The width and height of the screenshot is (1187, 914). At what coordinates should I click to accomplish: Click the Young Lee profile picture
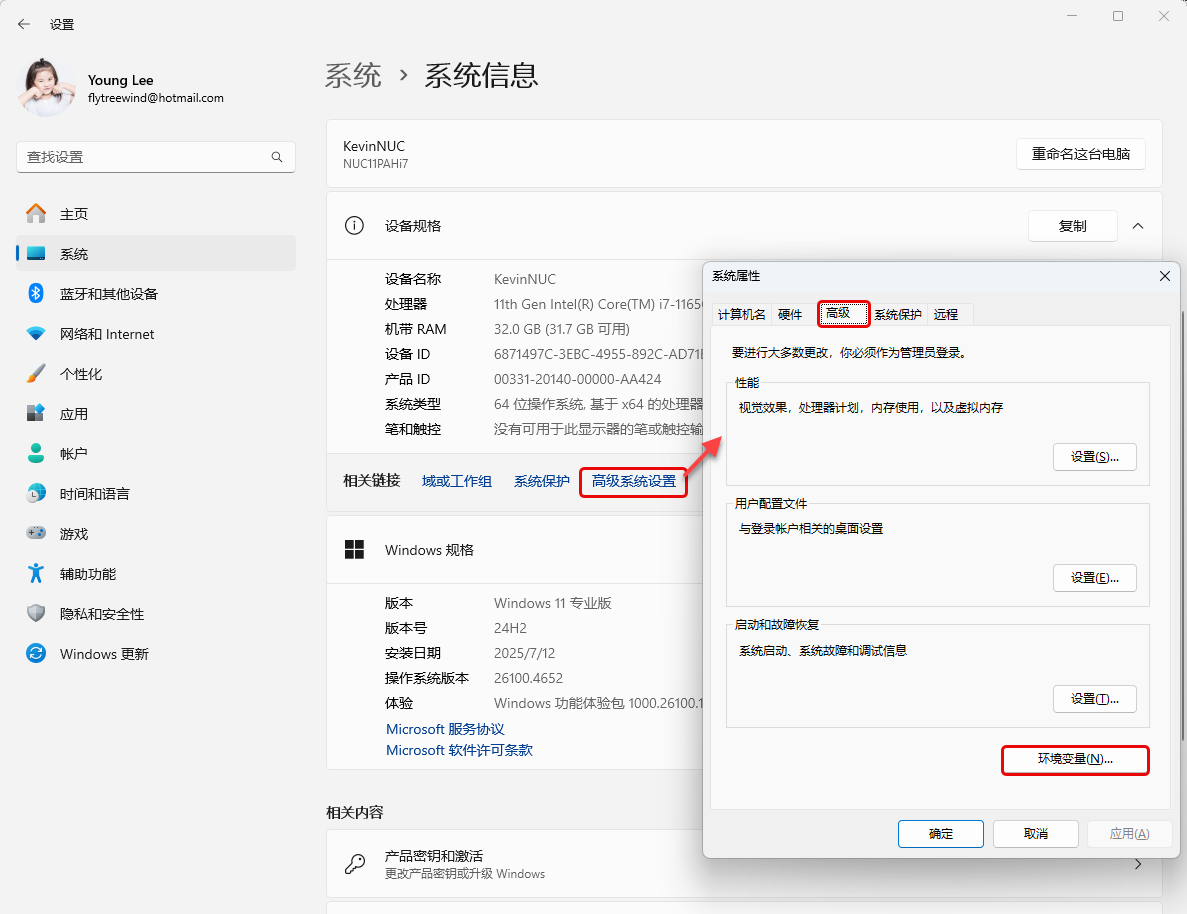coord(46,87)
